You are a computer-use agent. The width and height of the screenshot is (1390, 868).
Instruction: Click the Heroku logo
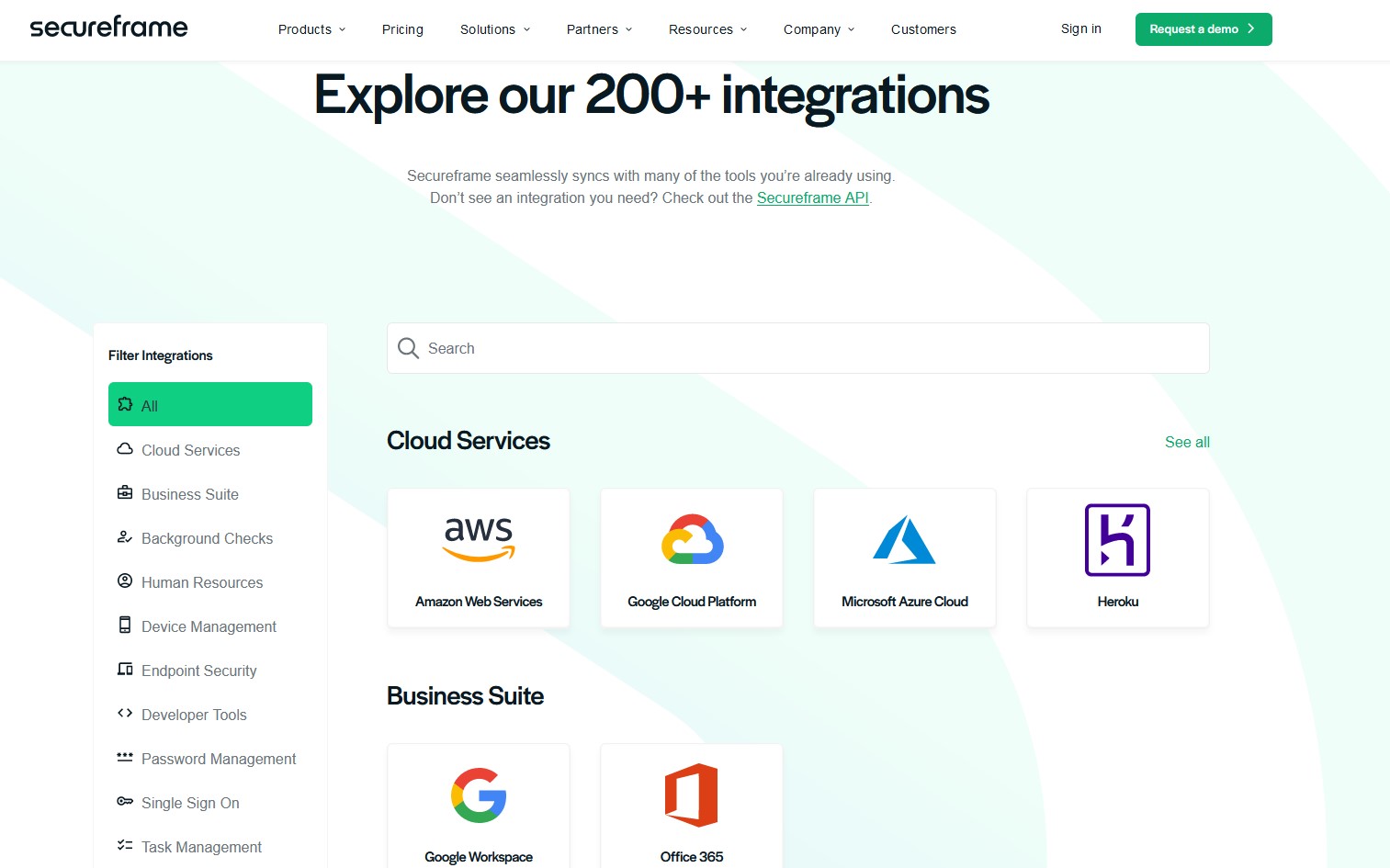pos(1117,539)
